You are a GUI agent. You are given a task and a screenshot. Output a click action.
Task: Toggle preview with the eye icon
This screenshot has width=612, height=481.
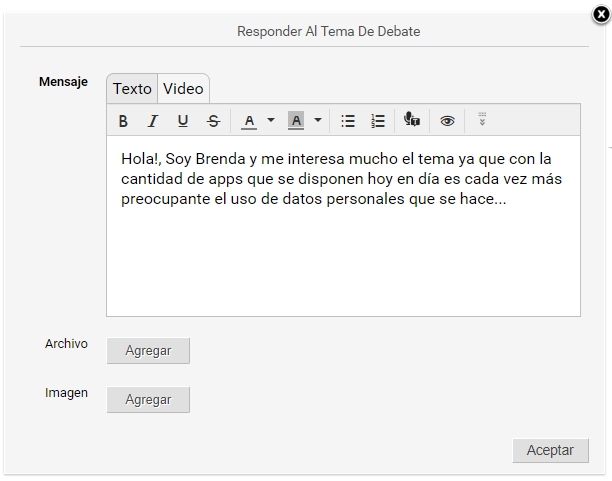click(x=447, y=121)
